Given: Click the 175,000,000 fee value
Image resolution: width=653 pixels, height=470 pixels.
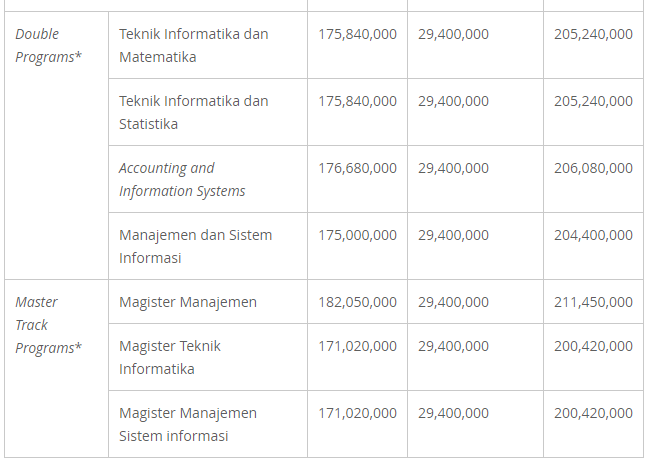Looking at the screenshot, I should tap(357, 235).
